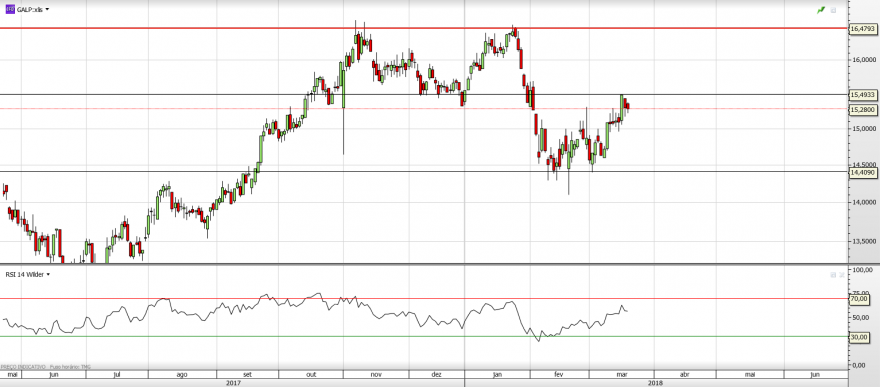Close the RSI indicator panel
The height and width of the screenshot is (387, 880).
coord(841,274)
